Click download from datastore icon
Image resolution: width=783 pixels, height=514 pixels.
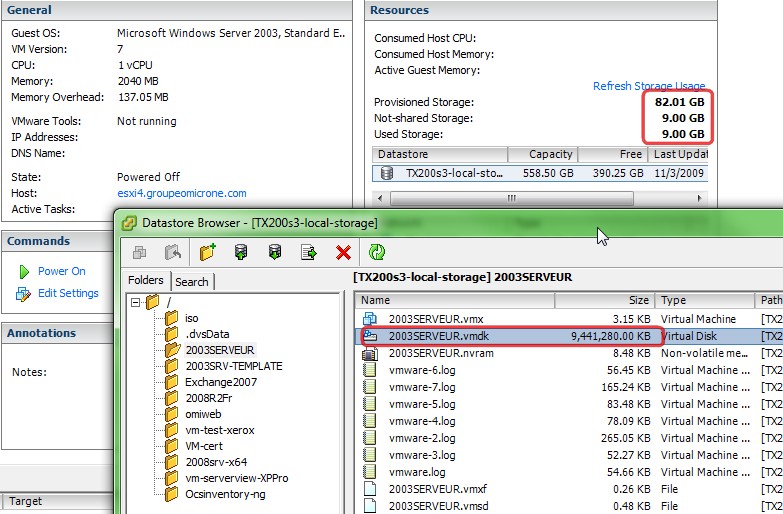[274, 253]
